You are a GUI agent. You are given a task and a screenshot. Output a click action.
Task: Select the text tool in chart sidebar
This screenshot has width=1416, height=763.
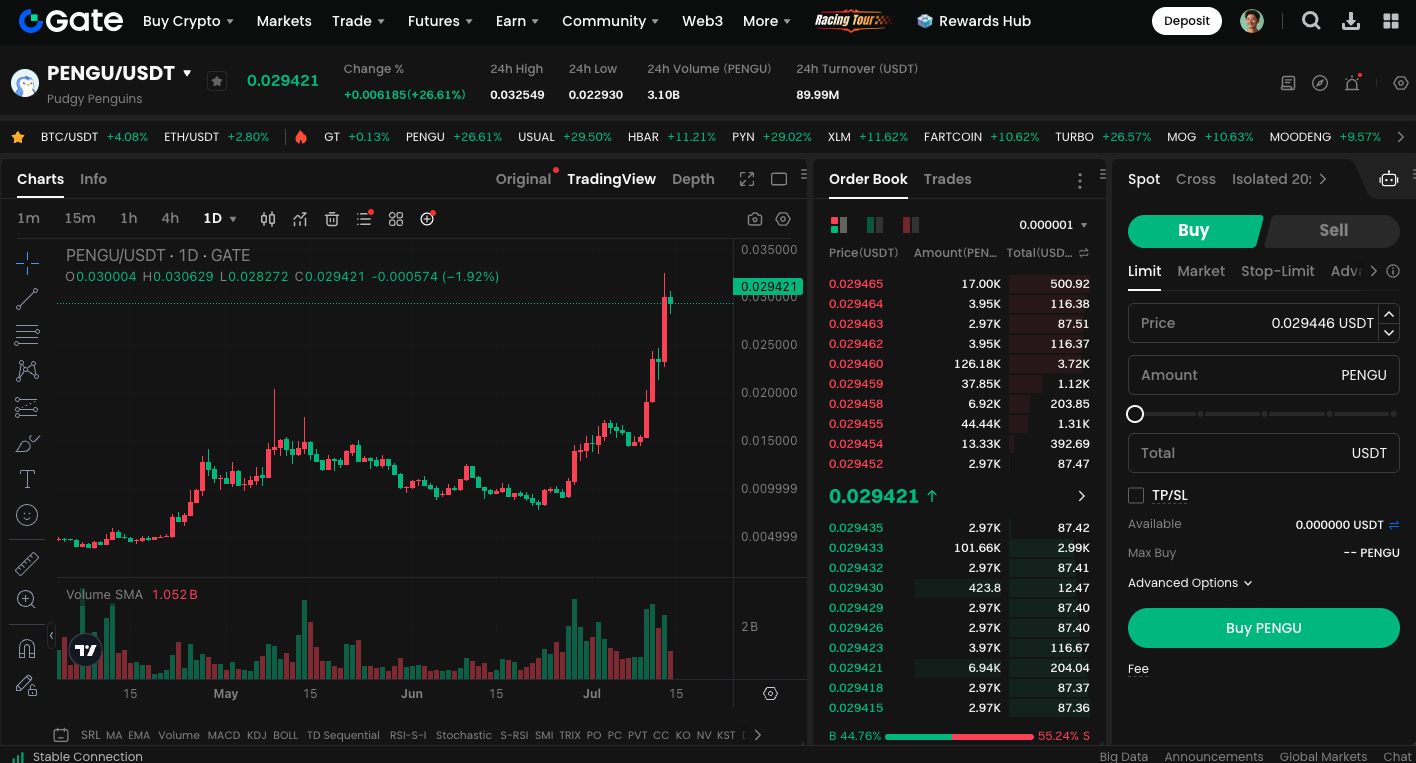pyautogui.click(x=27, y=479)
